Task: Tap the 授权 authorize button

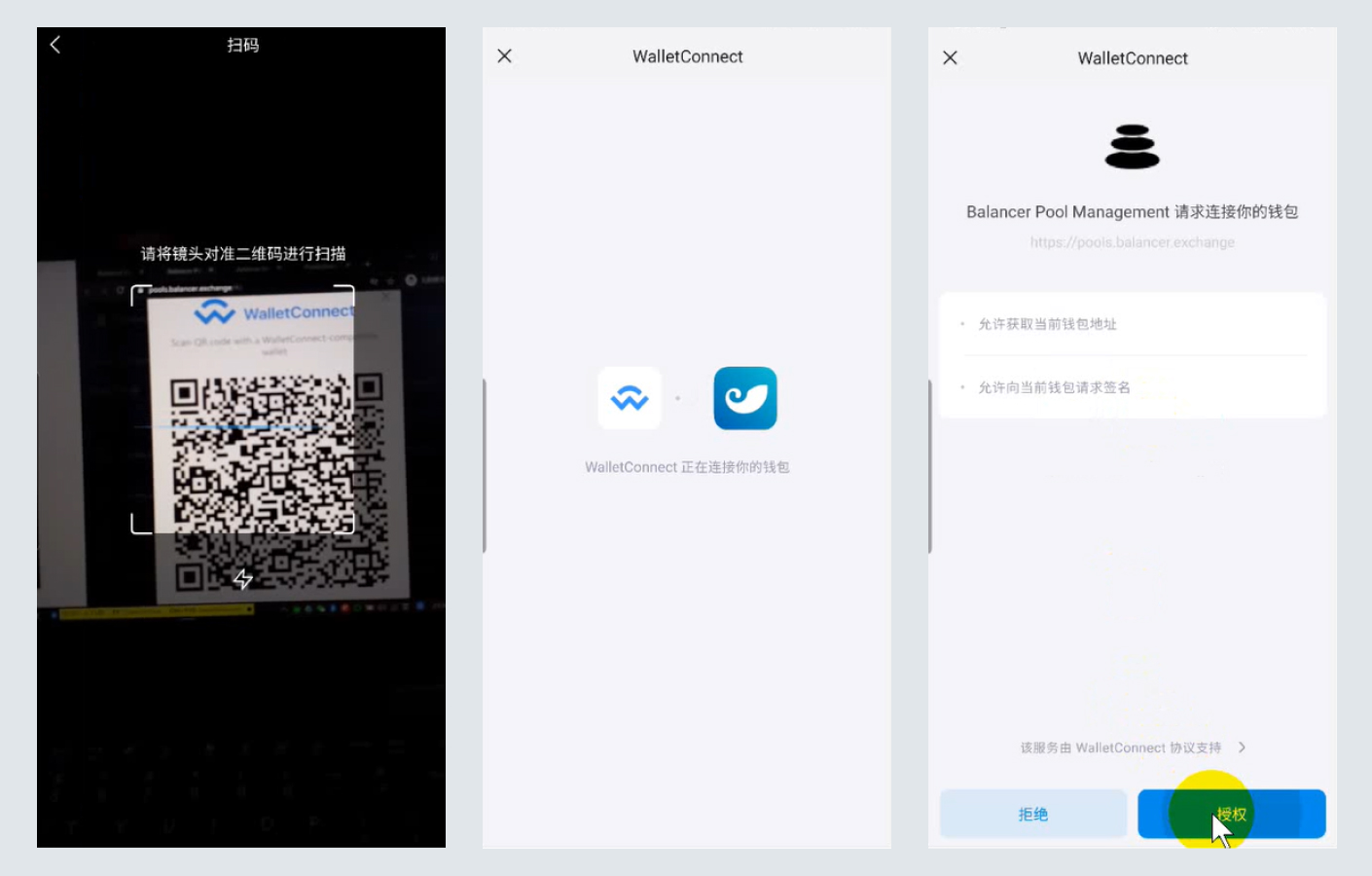Action: [x=1232, y=814]
